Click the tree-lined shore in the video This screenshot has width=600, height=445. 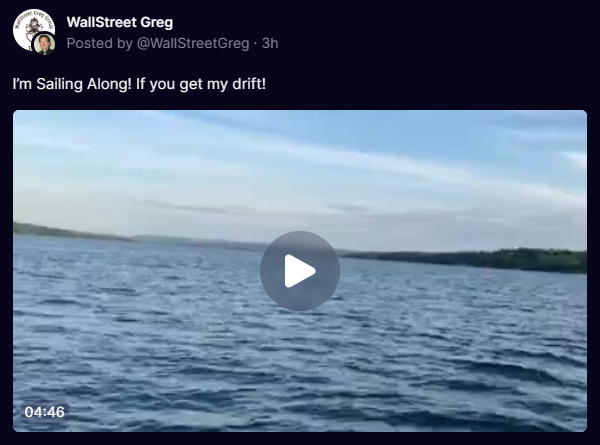click(x=478, y=260)
